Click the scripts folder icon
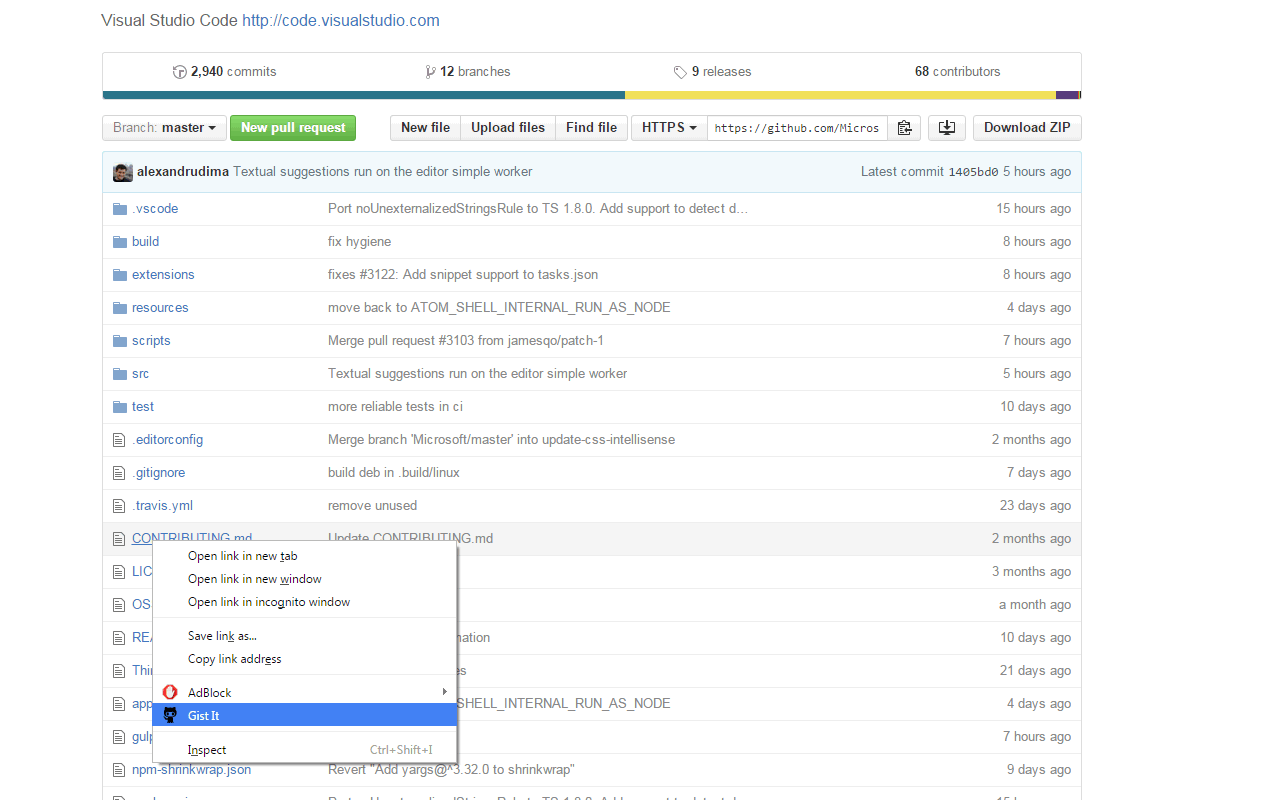The height and width of the screenshot is (800, 1280). (120, 341)
